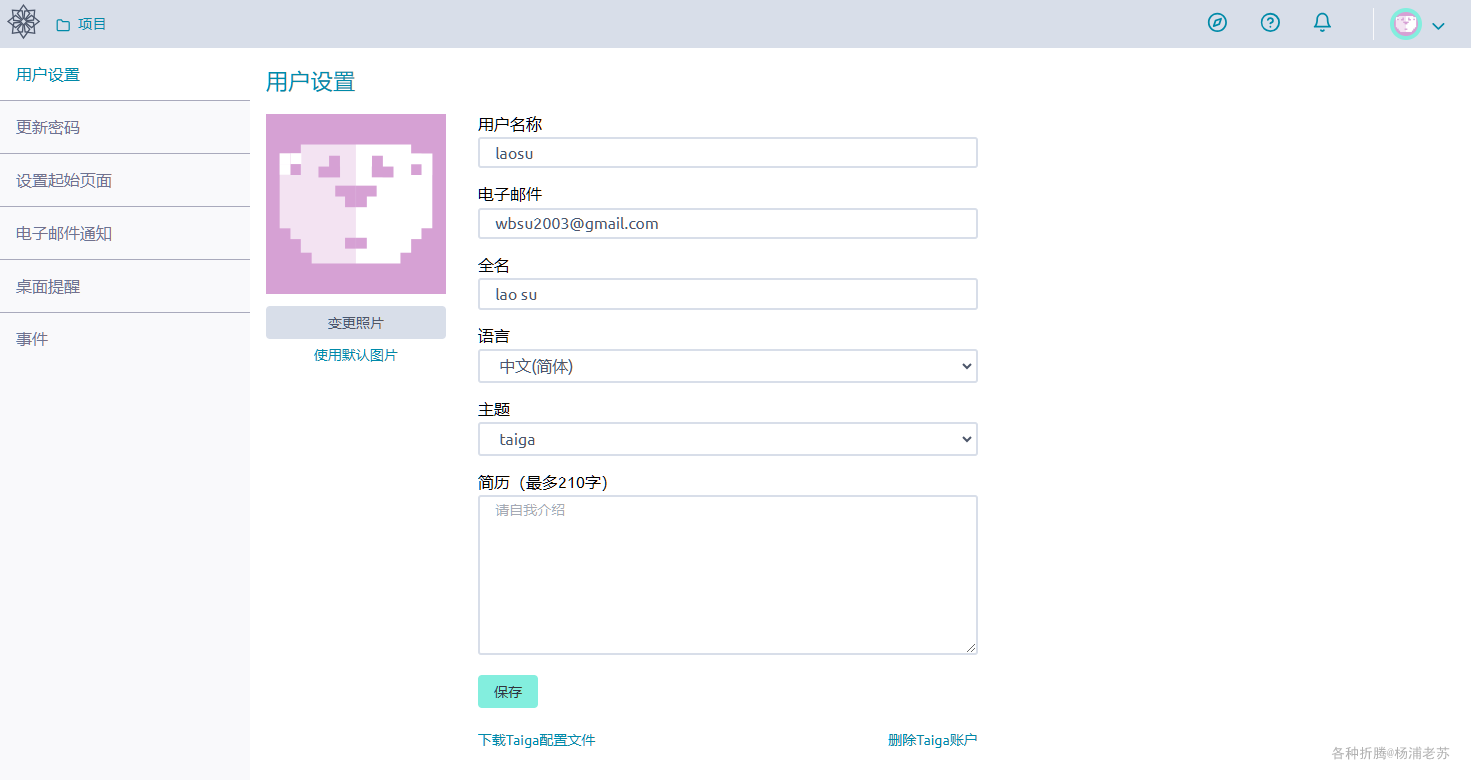Screen dimensions: 1471x780
Task: Open the 项目 projects folder icon
Action: point(63,24)
